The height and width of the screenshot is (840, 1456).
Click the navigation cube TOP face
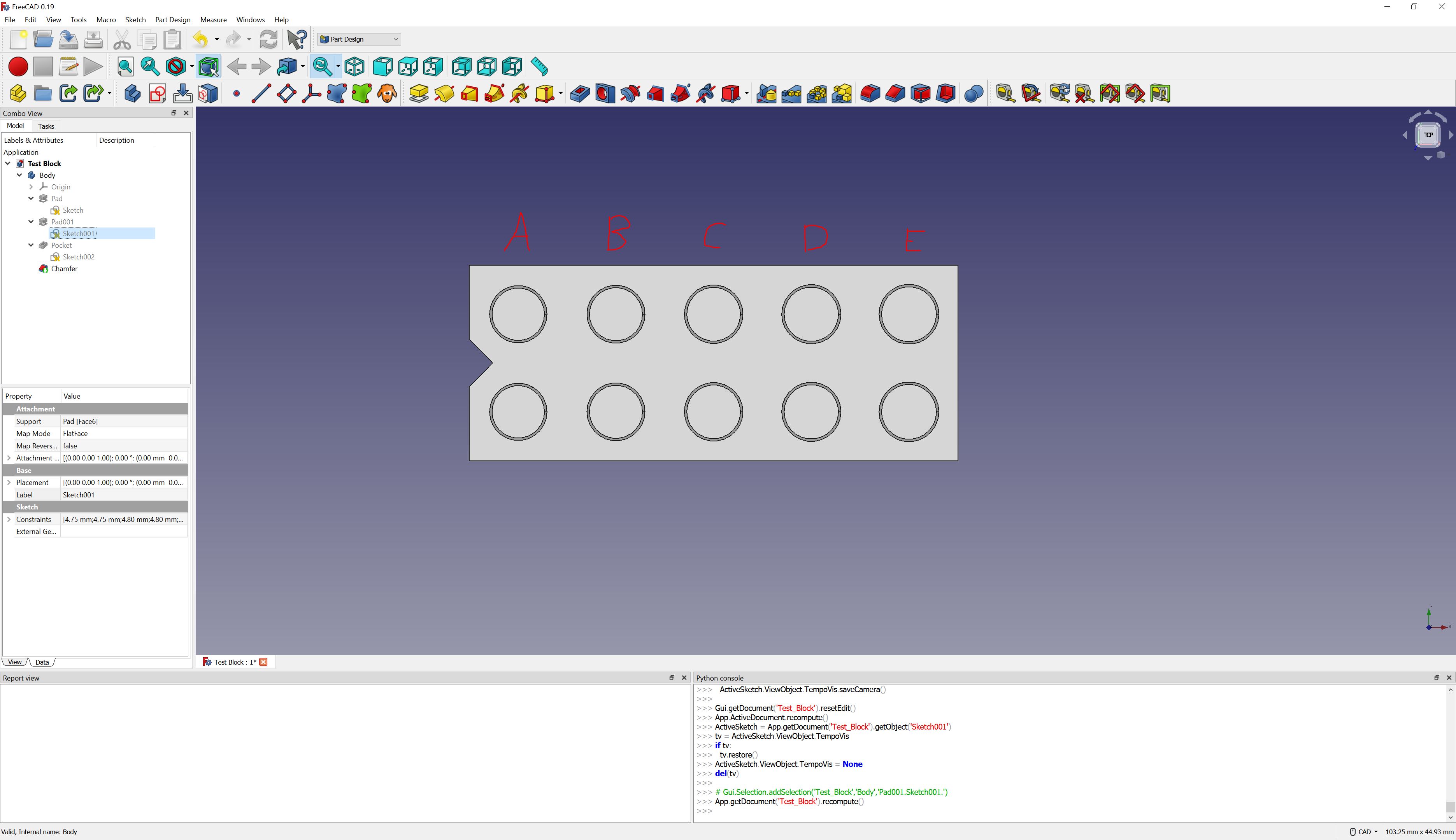(x=1428, y=135)
